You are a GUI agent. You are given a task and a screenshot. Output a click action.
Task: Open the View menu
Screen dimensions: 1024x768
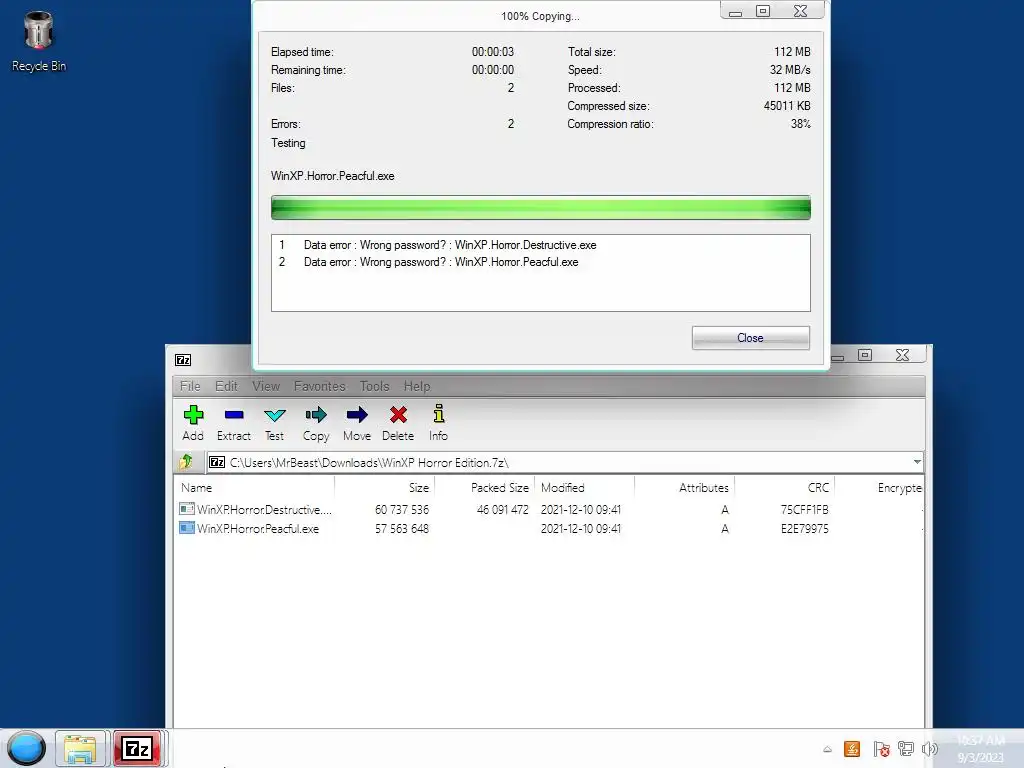pyautogui.click(x=266, y=386)
